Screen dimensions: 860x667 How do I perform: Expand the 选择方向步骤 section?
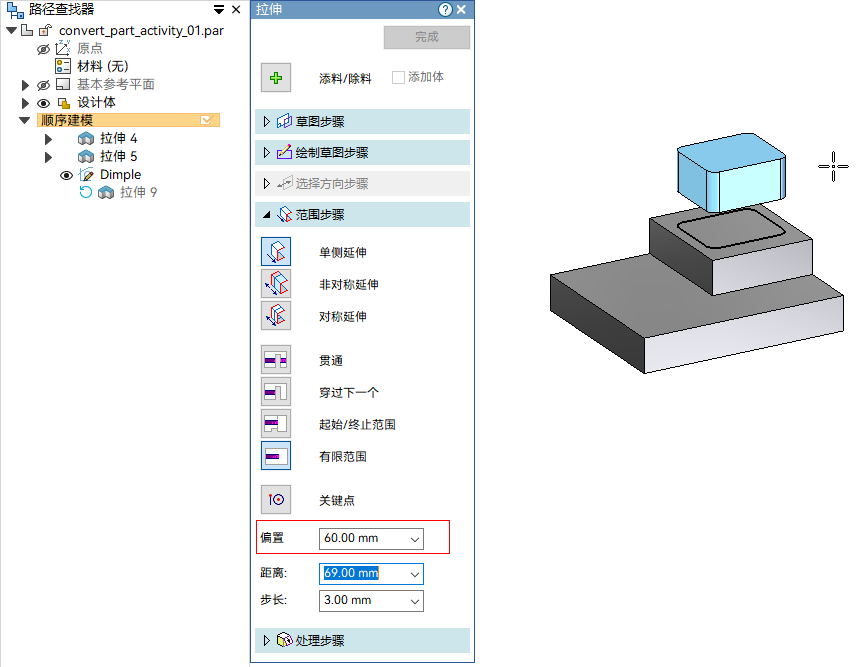tap(267, 183)
